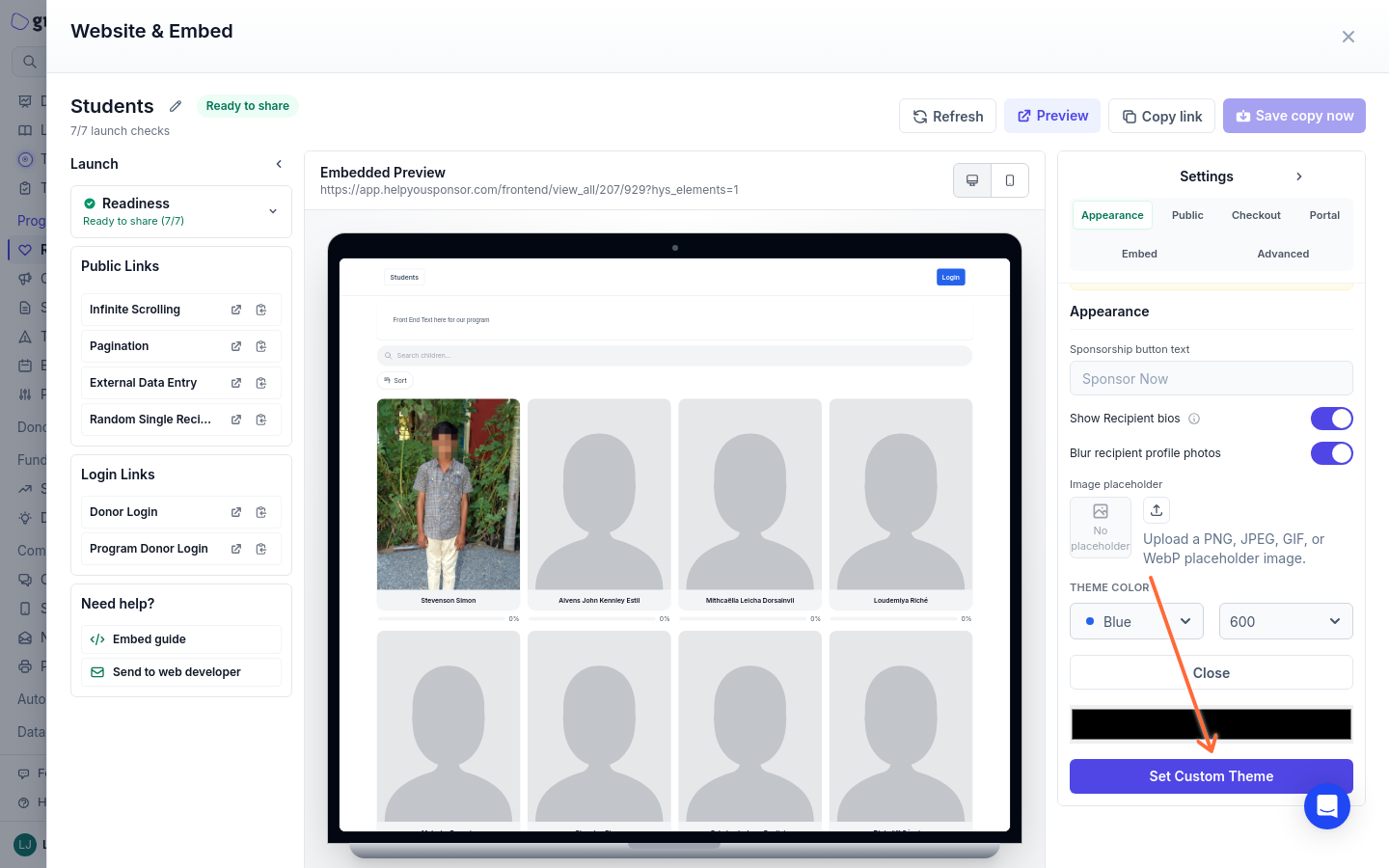
Task: Open the Blue theme color dropdown
Action: tap(1137, 621)
